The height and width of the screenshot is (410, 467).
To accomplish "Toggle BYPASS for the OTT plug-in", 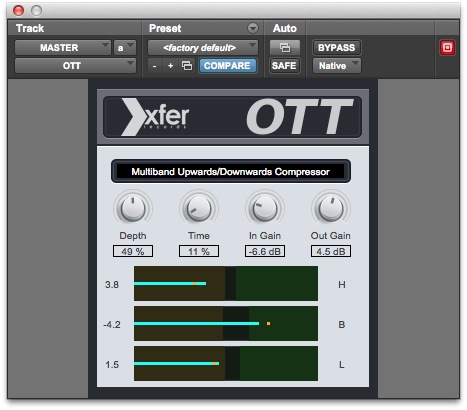I will tap(336, 48).
